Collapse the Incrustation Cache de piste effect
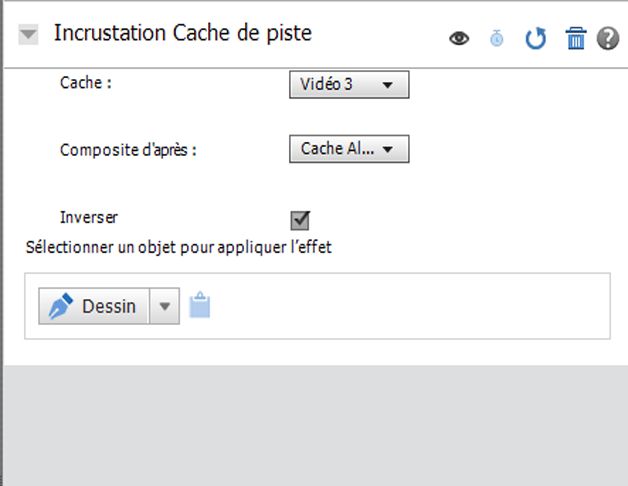The image size is (628, 486). pos(29,34)
